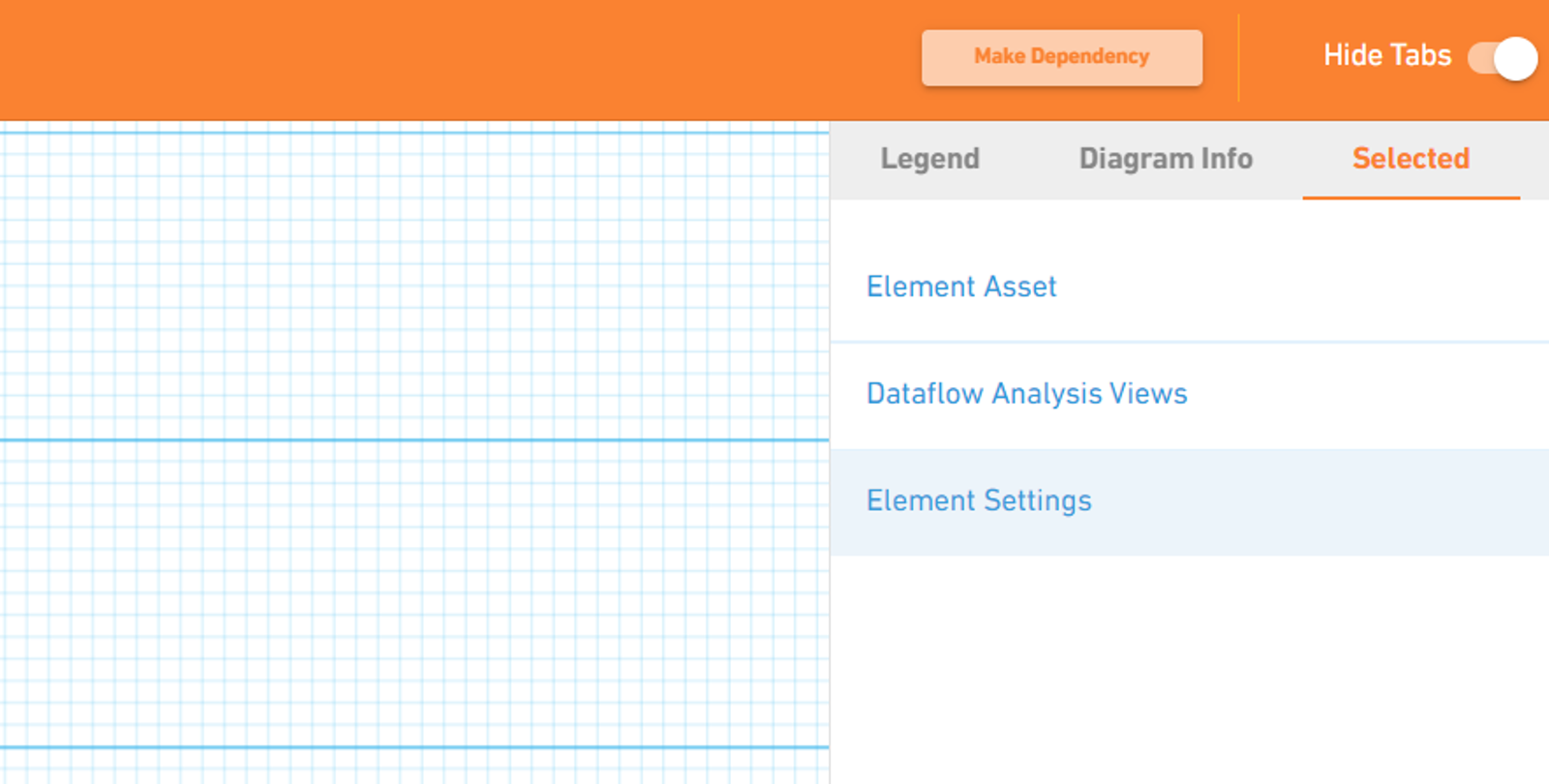Screen dimensions: 1549x784
Task: Click the blue grid diagram canvas
Action: (x=407, y=290)
